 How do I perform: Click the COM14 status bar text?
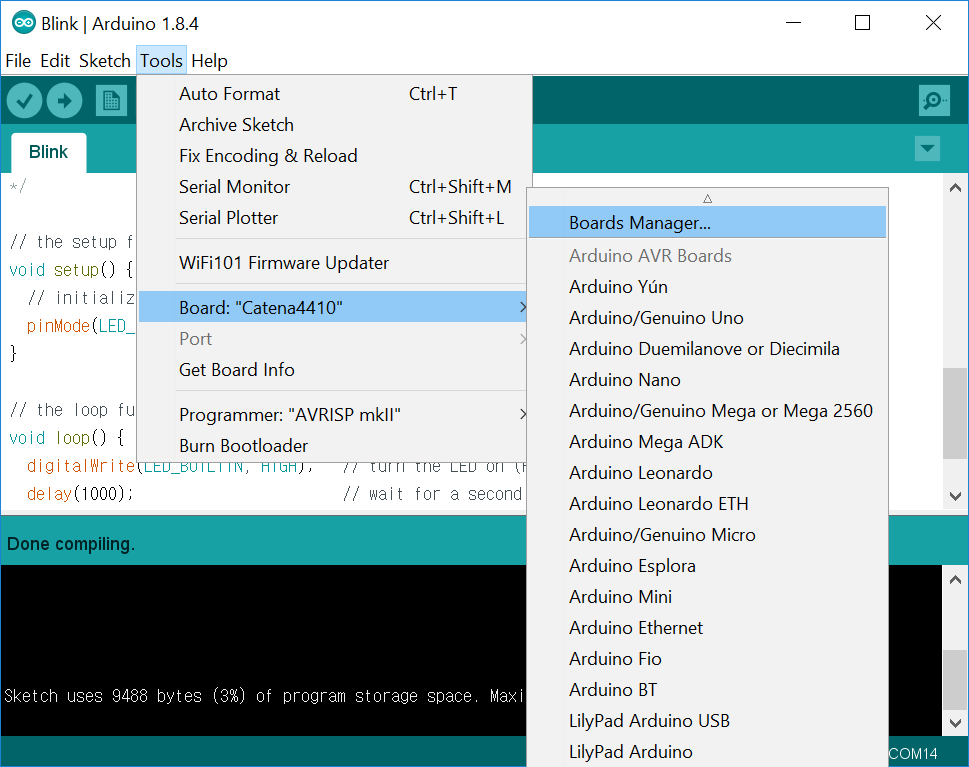click(913, 753)
